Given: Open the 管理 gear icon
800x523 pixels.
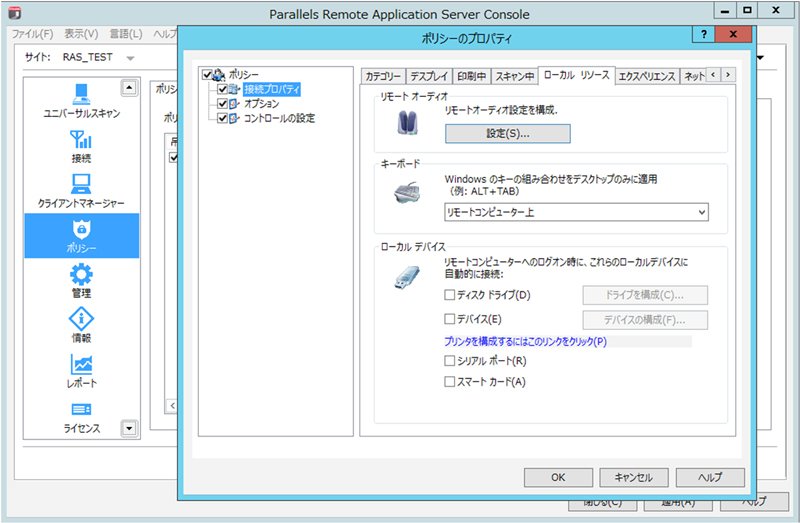Looking at the screenshot, I should coord(81,274).
